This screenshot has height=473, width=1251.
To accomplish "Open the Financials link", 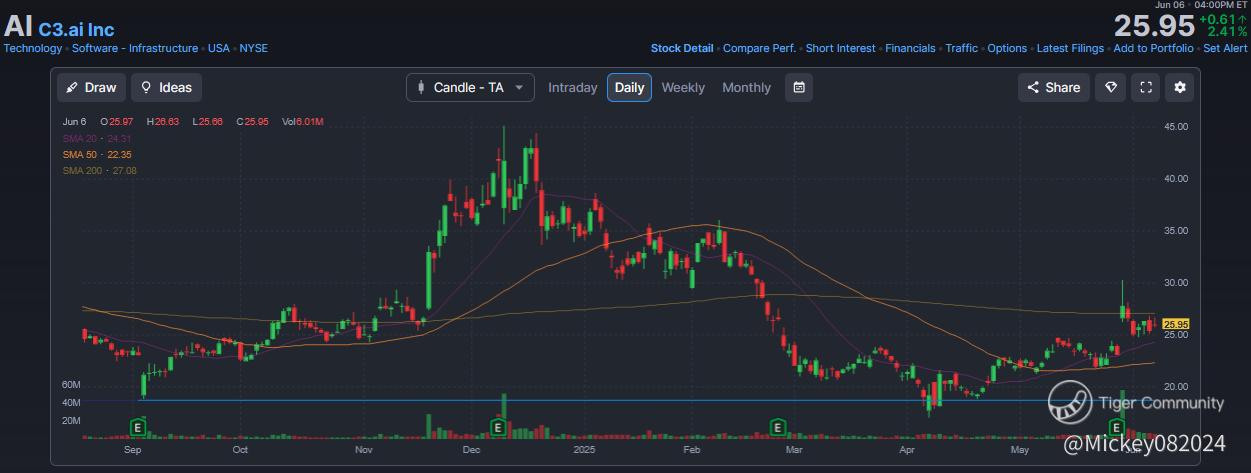I will coord(910,48).
